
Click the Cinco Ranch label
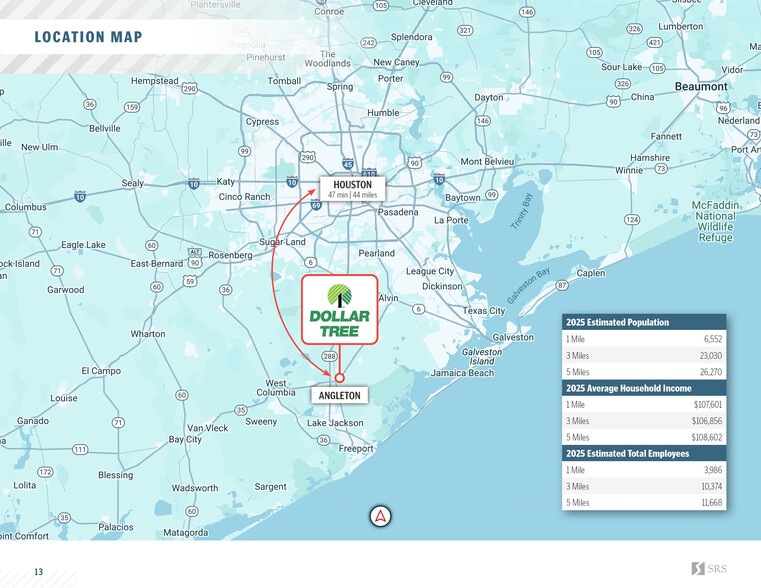244,196
